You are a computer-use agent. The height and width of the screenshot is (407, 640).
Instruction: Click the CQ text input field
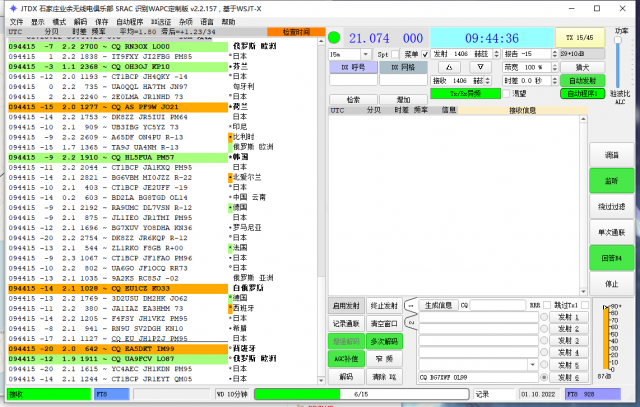pos(497,305)
